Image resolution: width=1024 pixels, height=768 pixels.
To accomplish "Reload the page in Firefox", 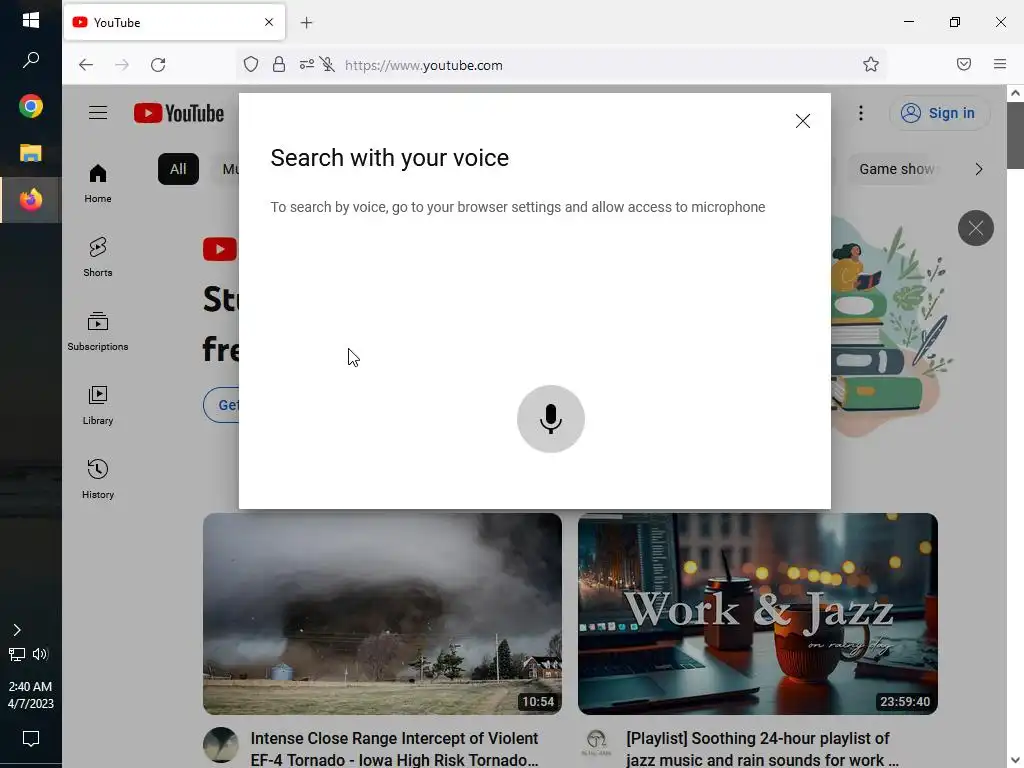I will tap(158, 65).
